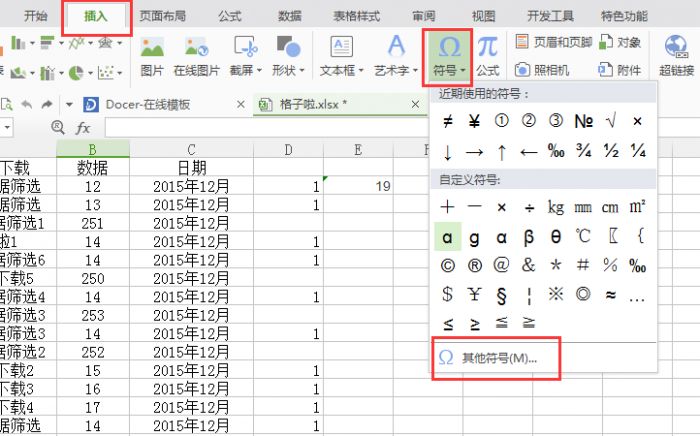
Task: Click the 符号 Omega symbol button
Action: pos(449,57)
